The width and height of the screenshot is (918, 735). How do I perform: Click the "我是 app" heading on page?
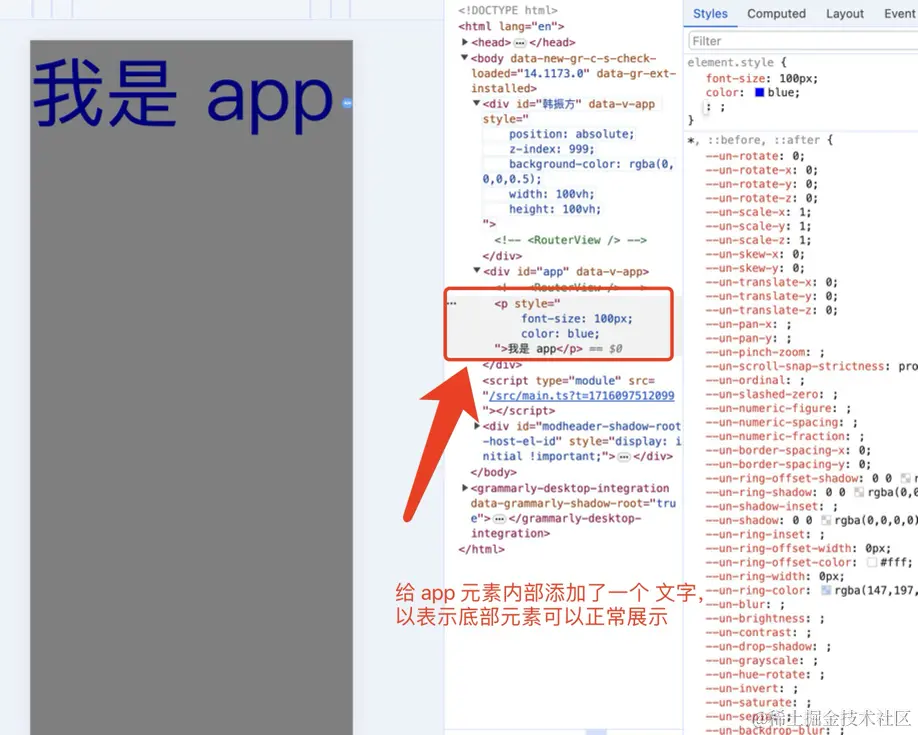(x=183, y=95)
